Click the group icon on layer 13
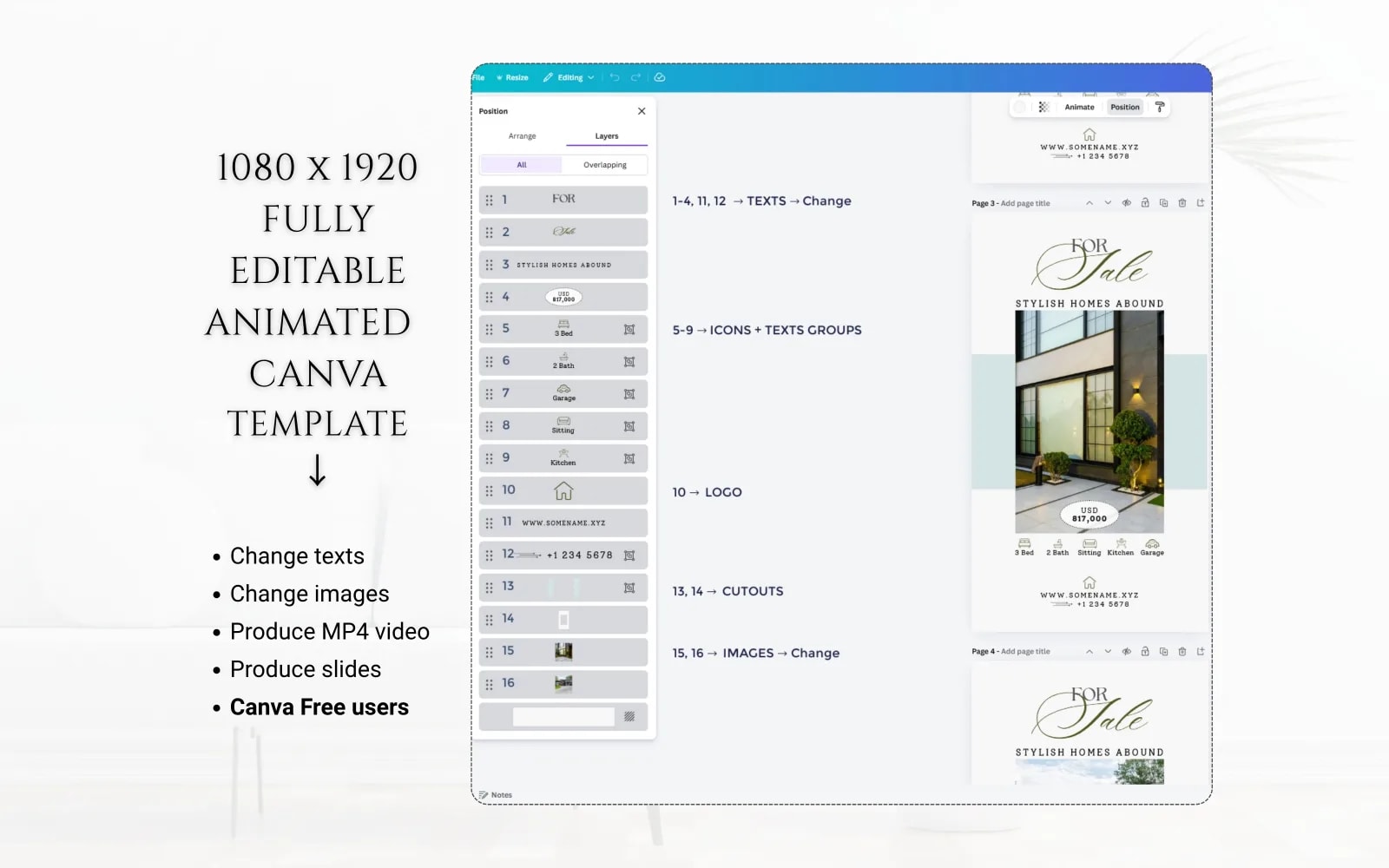 [629, 588]
